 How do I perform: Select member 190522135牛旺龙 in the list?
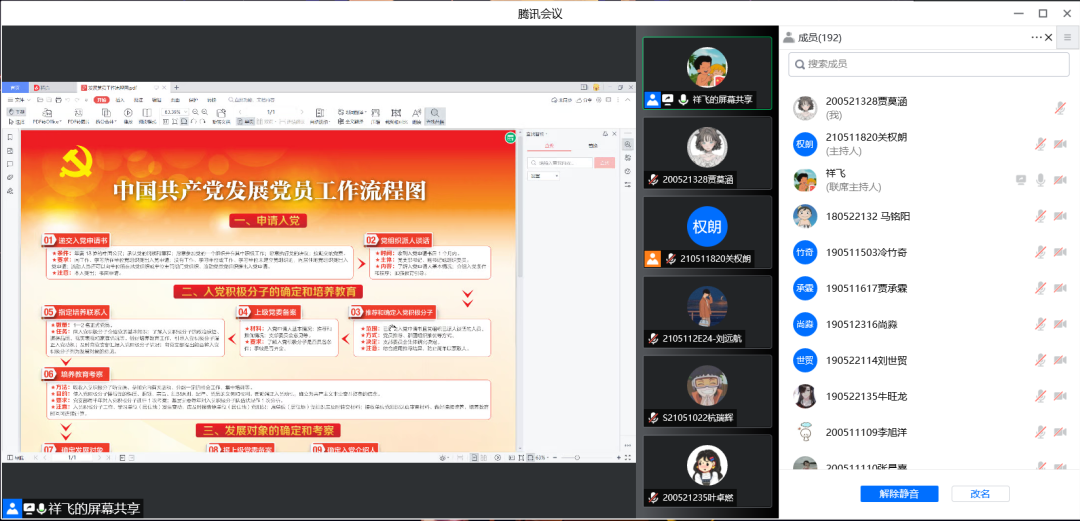[928, 396]
